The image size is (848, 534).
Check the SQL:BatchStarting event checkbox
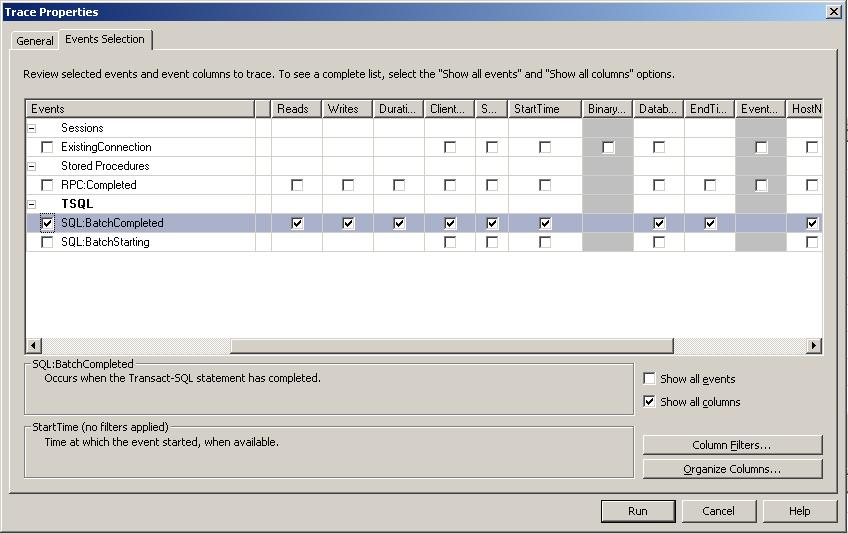(x=47, y=242)
